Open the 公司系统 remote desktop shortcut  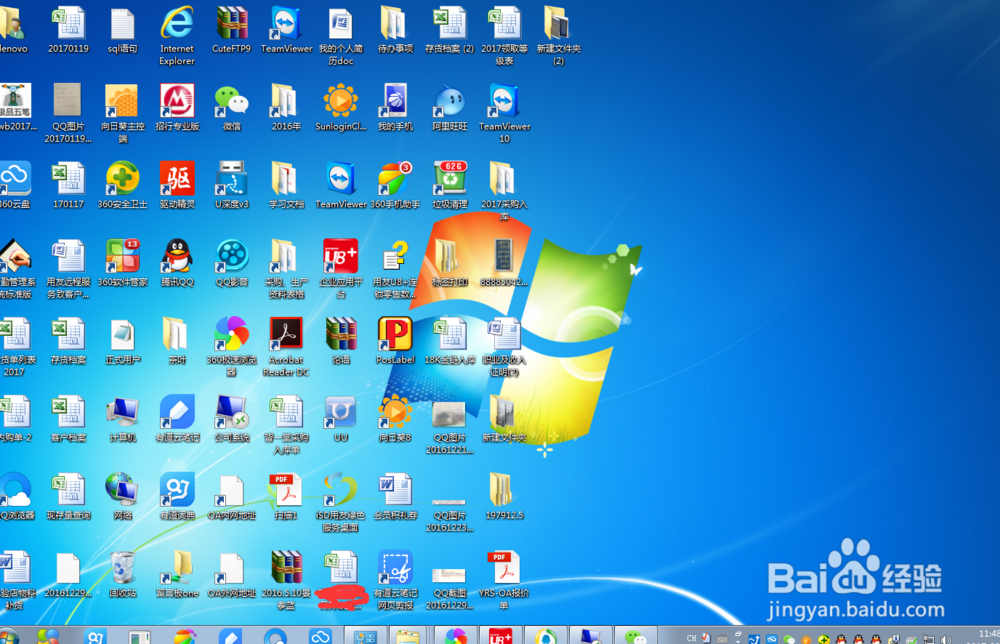point(232,419)
